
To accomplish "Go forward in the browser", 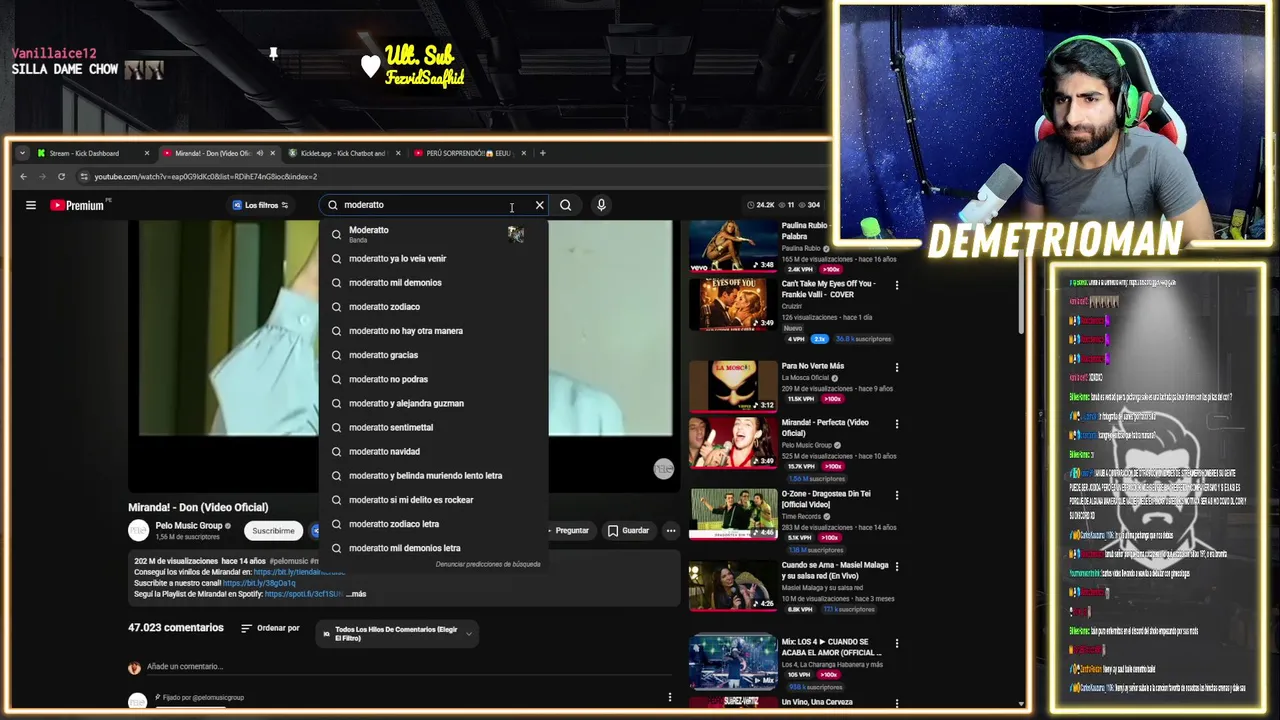I will point(43,177).
